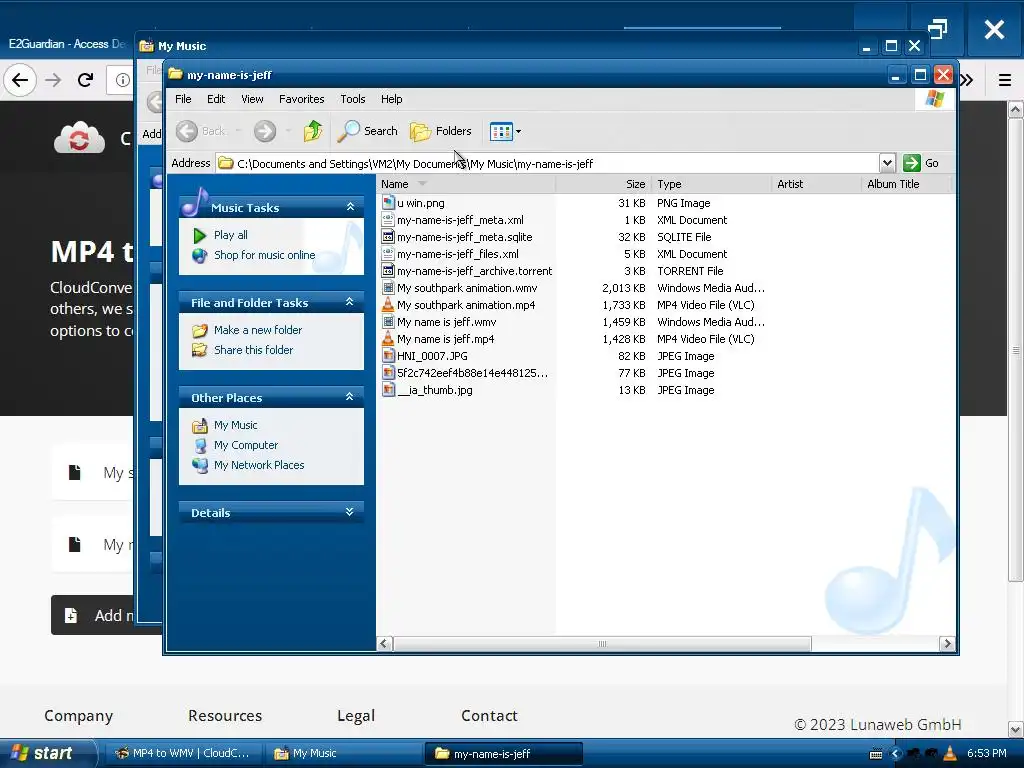Select the u win.png file icon
The width and height of the screenshot is (1024, 768).
coord(388,203)
